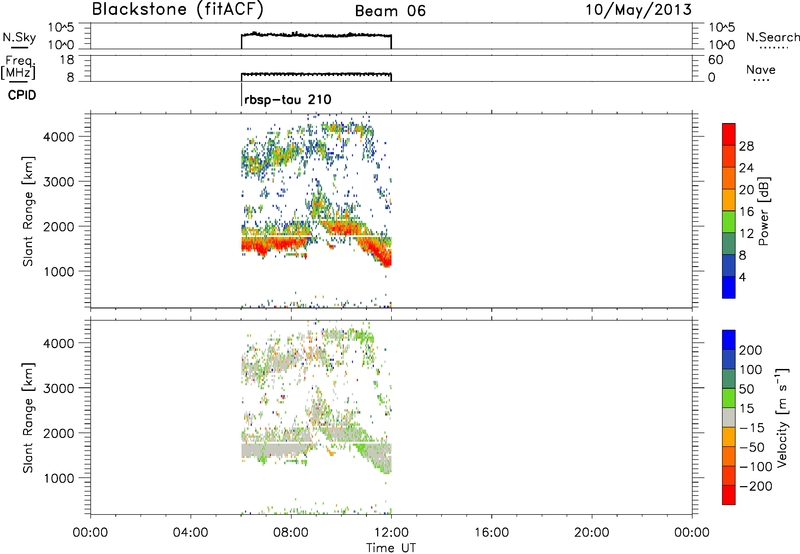The height and width of the screenshot is (554, 800).
Task: Click the 'Beam 06' label
Action: click(x=390, y=11)
